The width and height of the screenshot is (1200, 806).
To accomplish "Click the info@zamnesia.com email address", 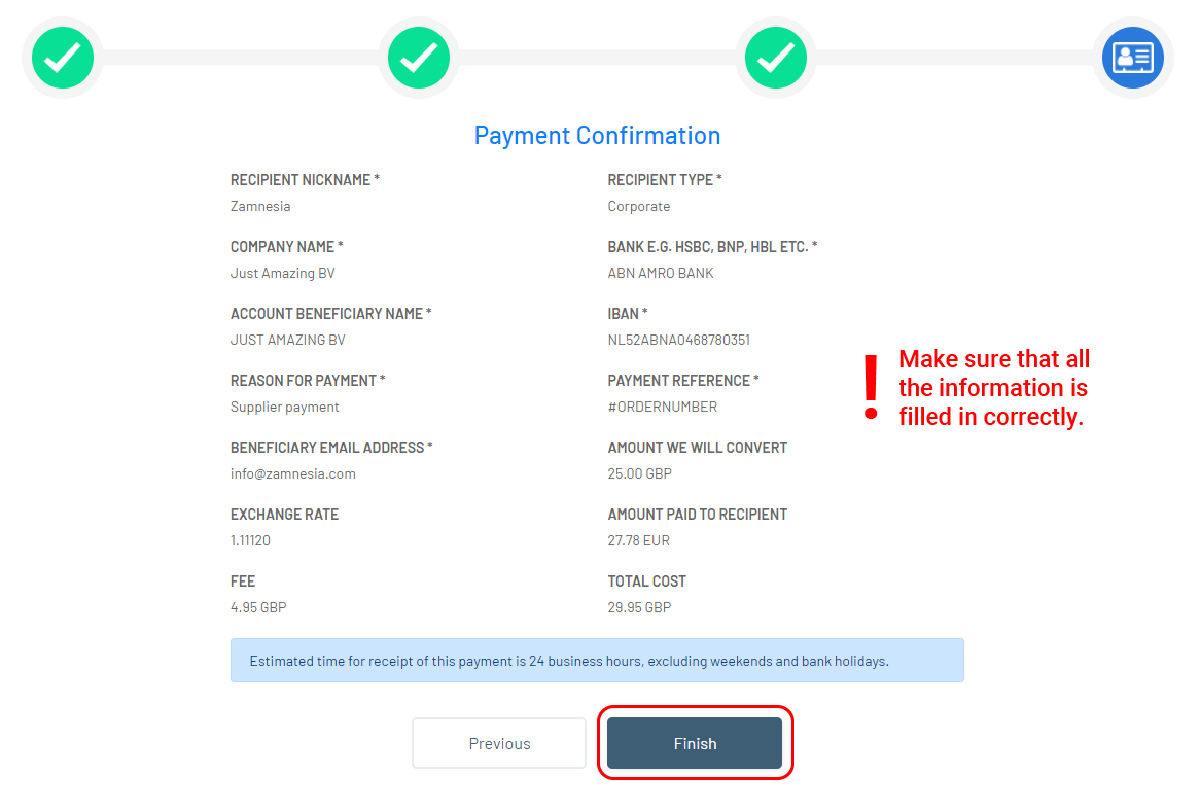I will (x=293, y=474).
